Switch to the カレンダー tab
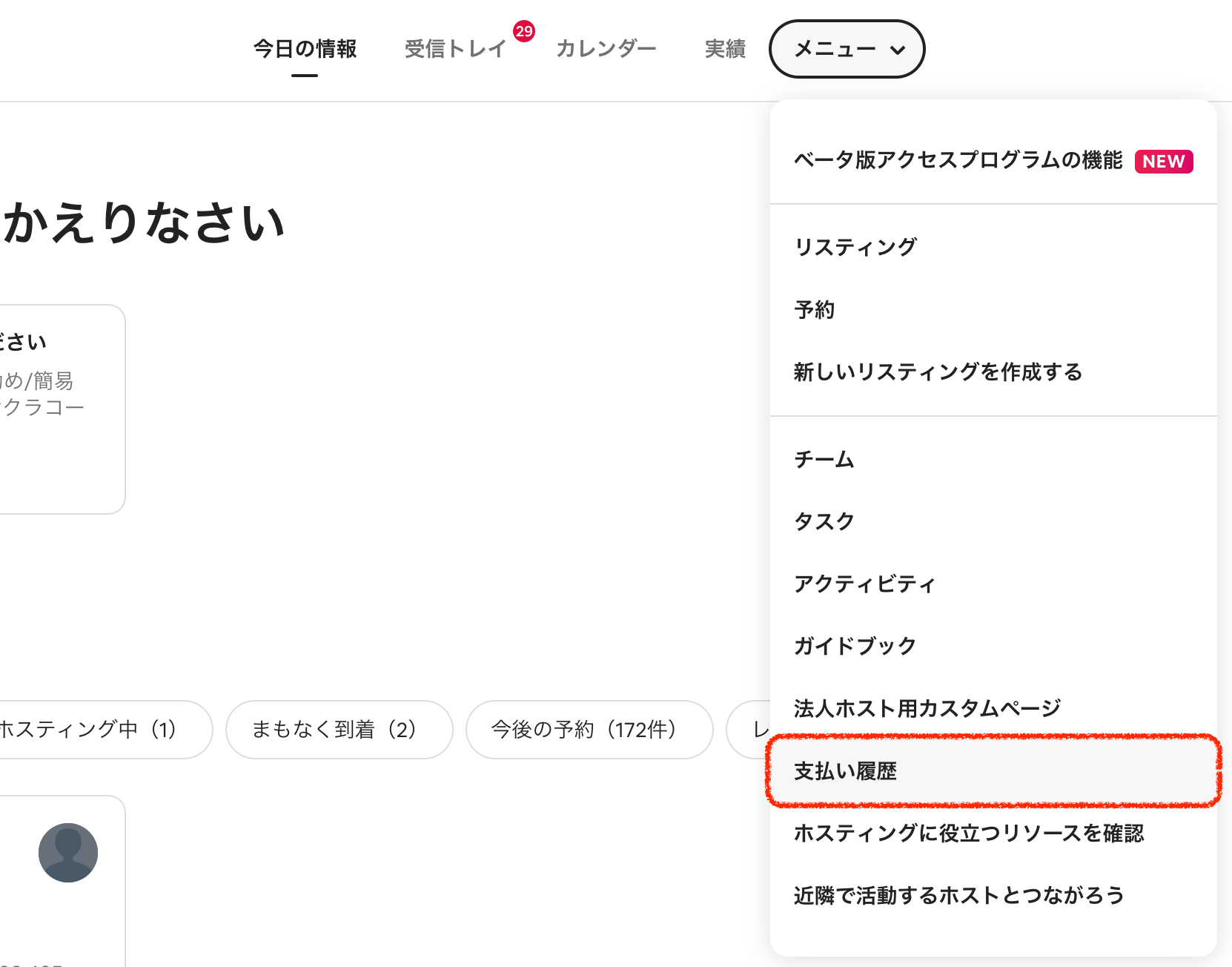The image size is (1232, 967). click(x=606, y=49)
